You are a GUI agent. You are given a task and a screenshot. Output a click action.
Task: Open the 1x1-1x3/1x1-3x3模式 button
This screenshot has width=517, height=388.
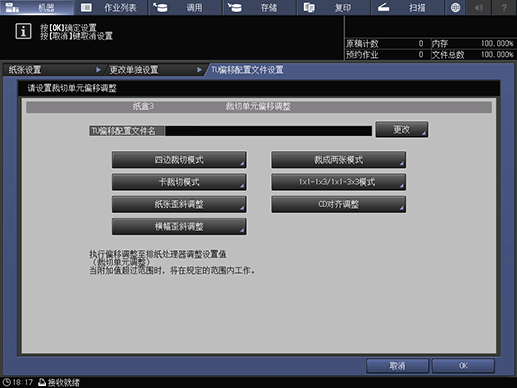(339, 182)
